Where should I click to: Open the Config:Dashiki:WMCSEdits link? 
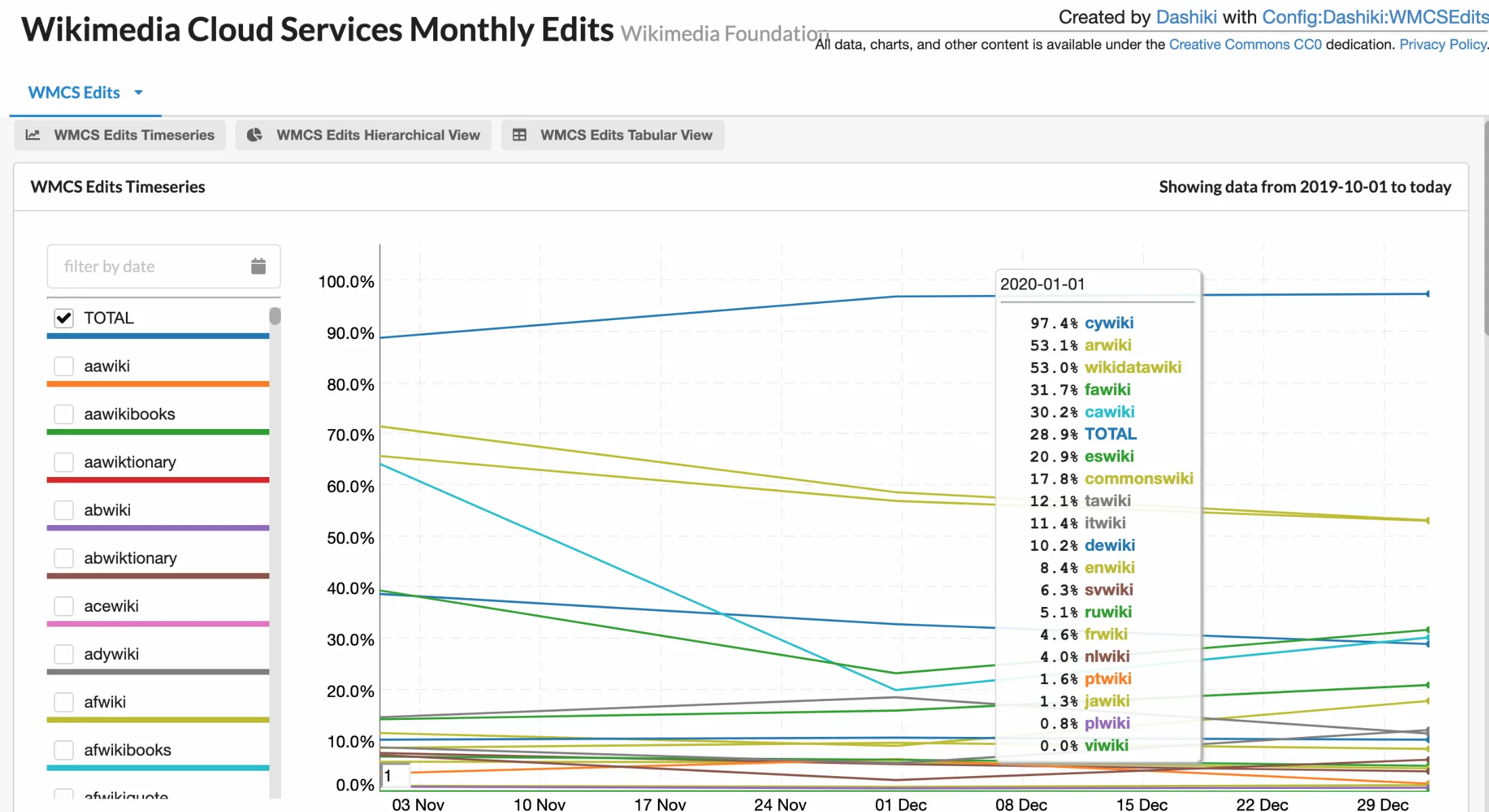pyautogui.click(x=1375, y=17)
